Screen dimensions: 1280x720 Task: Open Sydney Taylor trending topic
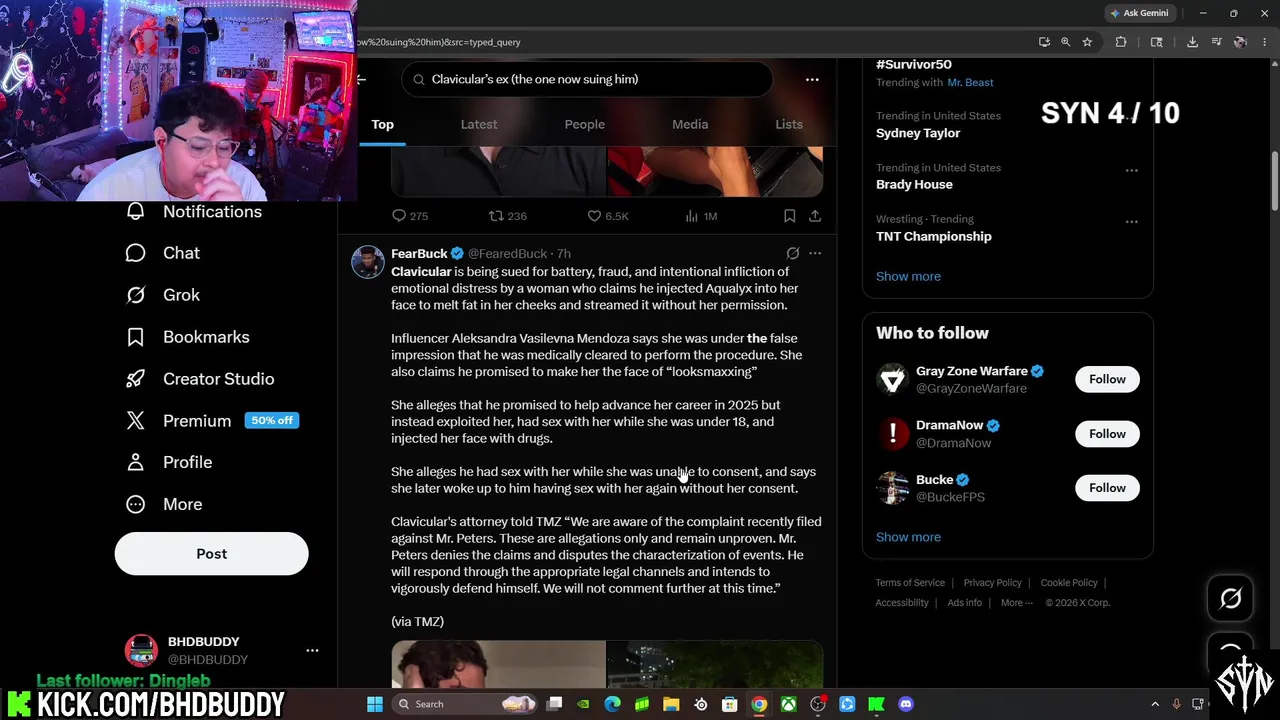coord(918,133)
